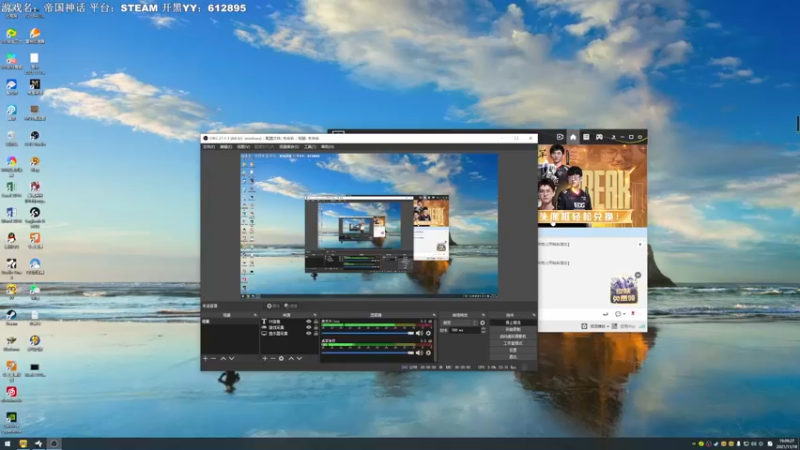Move the source down in Sources panel
The image size is (800, 450).
tap(299, 359)
